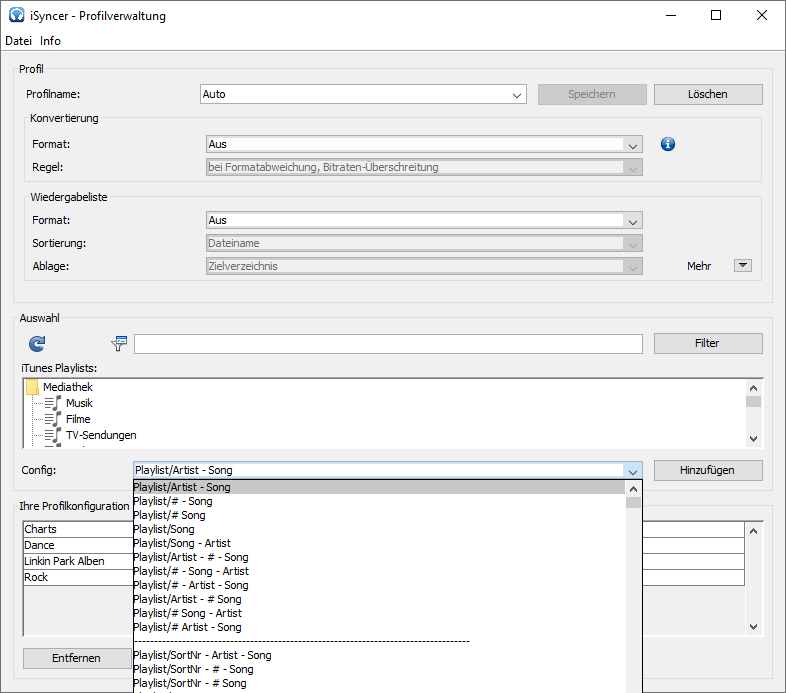Collapse the Config dropdown arrow
The image size is (786, 693).
point(633,471)
